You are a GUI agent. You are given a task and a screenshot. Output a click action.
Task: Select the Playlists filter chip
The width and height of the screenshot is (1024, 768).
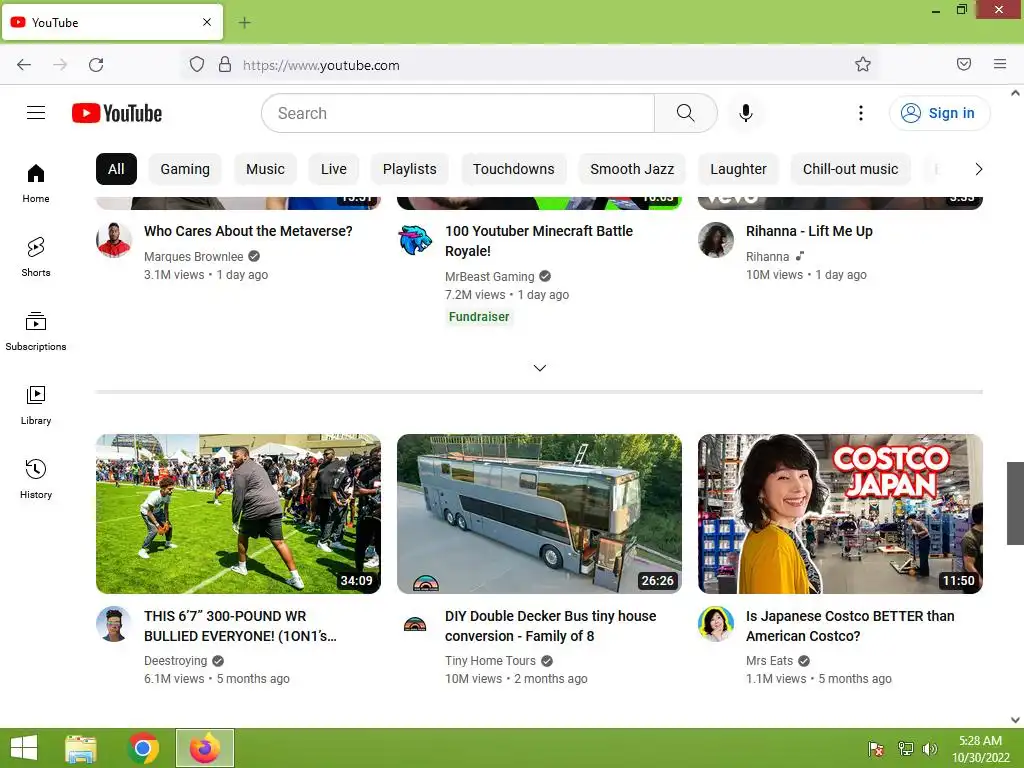coord(409,169)
